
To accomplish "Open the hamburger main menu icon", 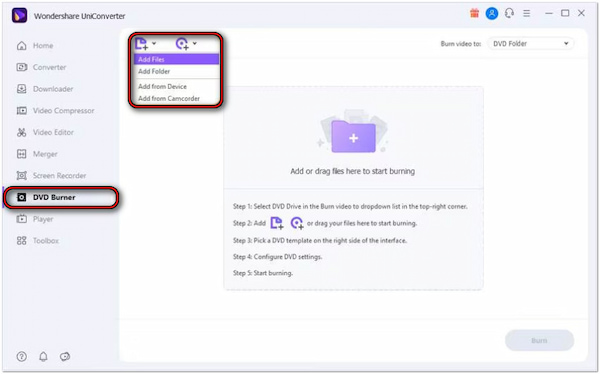I will coord(527,13).
